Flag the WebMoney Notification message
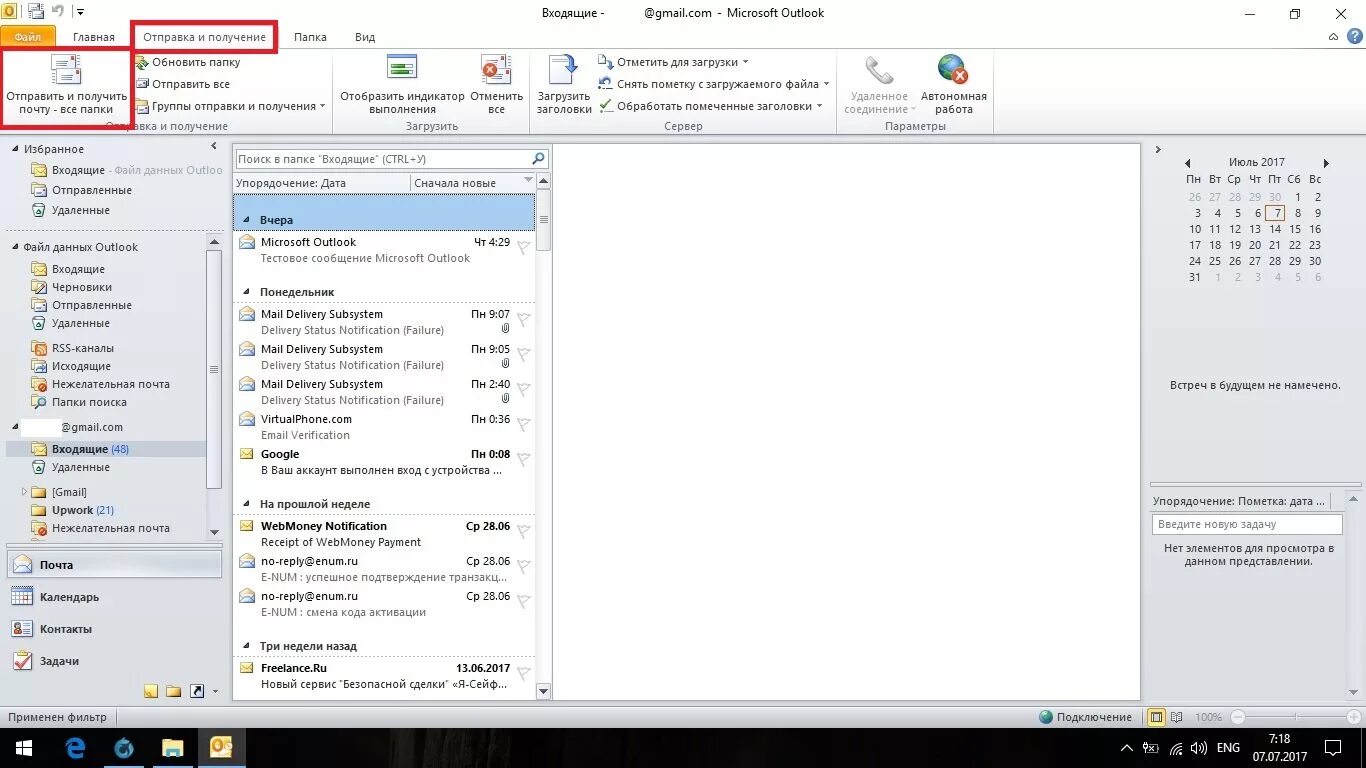 (523, 532)
